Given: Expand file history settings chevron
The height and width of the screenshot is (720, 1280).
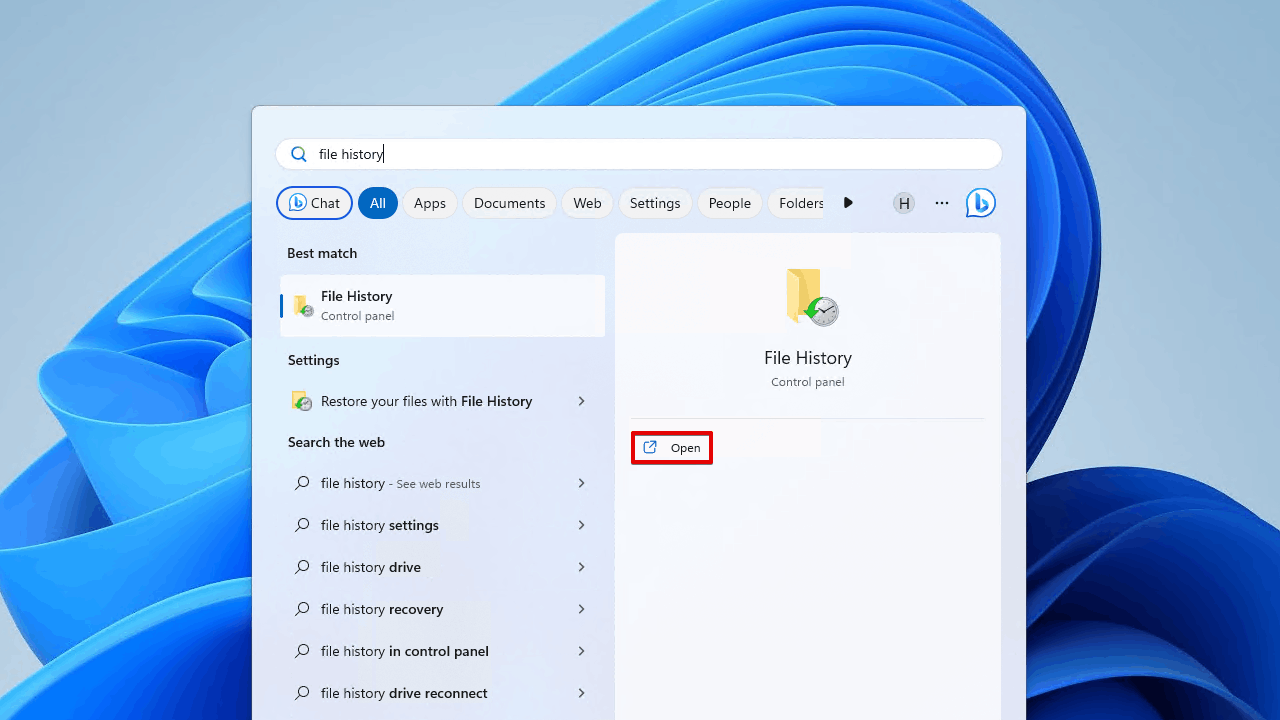Looking at the screenshot, I should pyautogui.click(x=581, y=525).
